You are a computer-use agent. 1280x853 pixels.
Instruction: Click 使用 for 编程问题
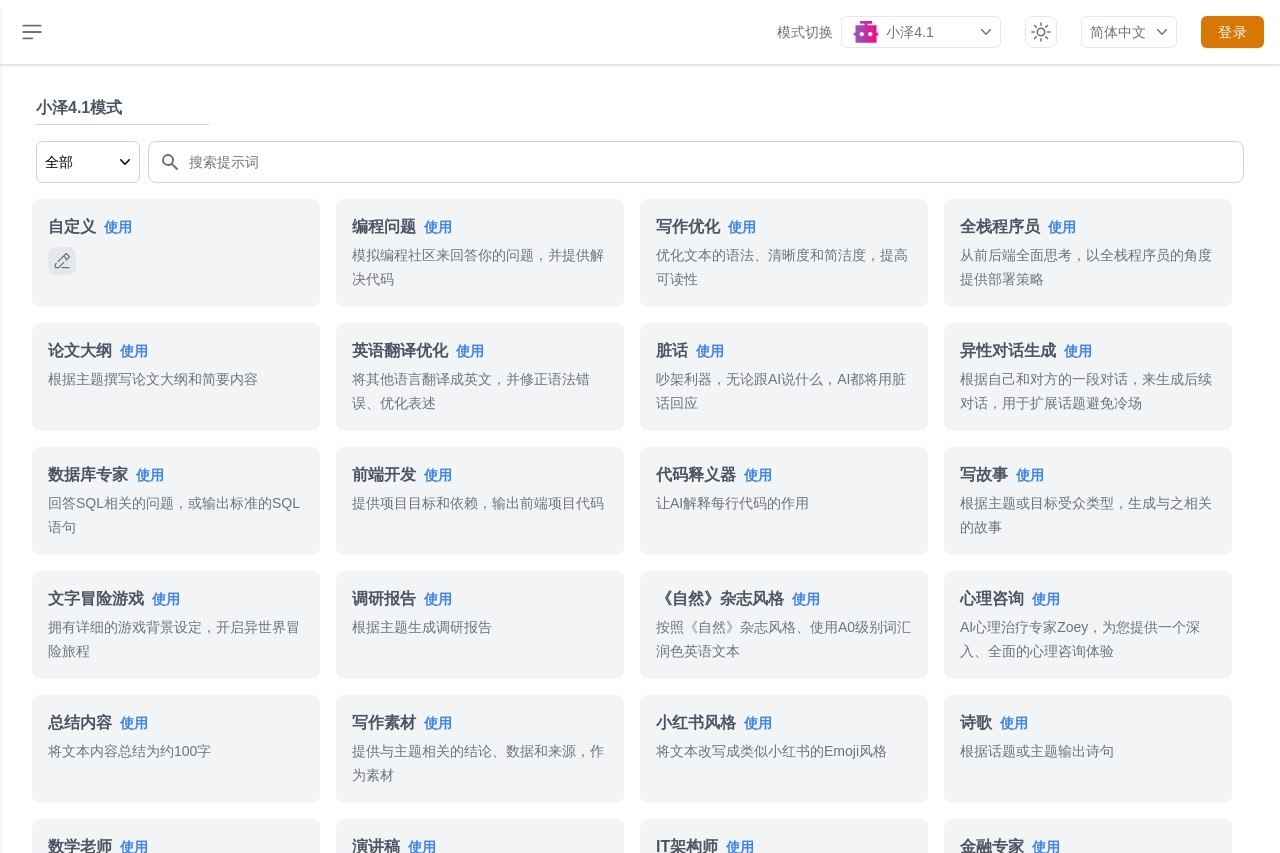(x=438, y=227)
